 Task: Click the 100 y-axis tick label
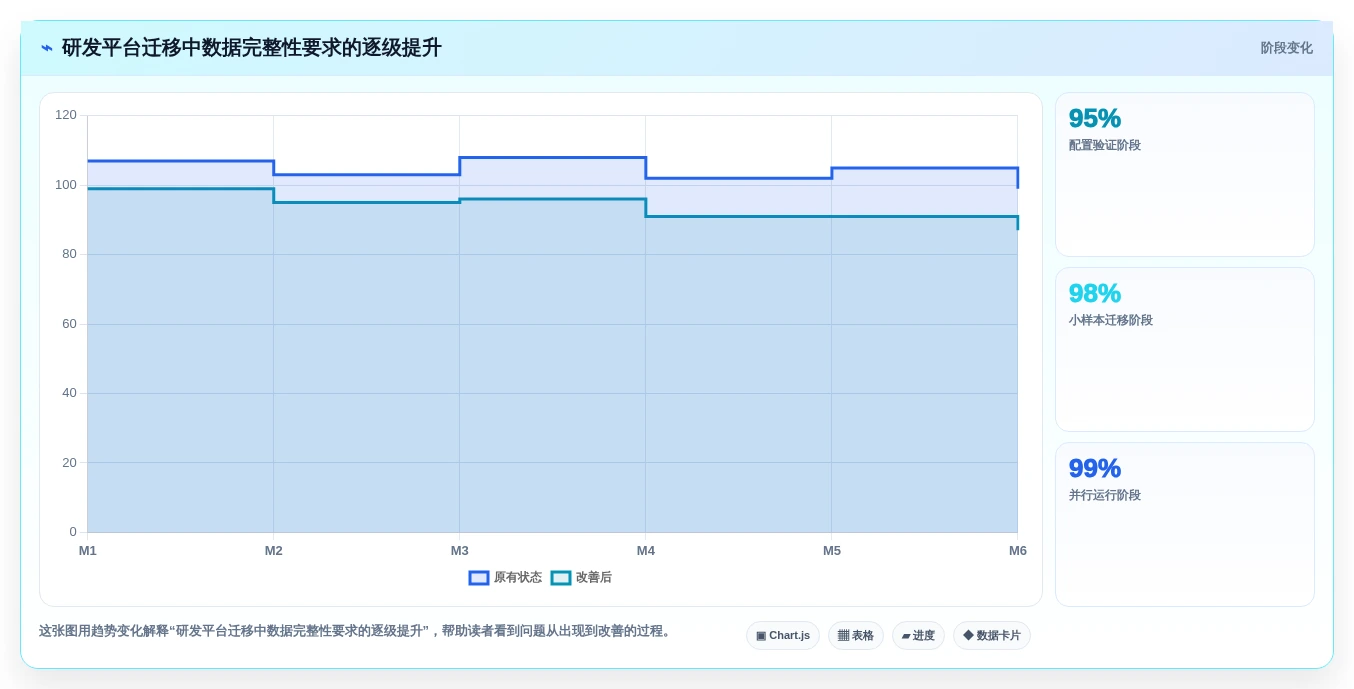click(x=66, y=185)
